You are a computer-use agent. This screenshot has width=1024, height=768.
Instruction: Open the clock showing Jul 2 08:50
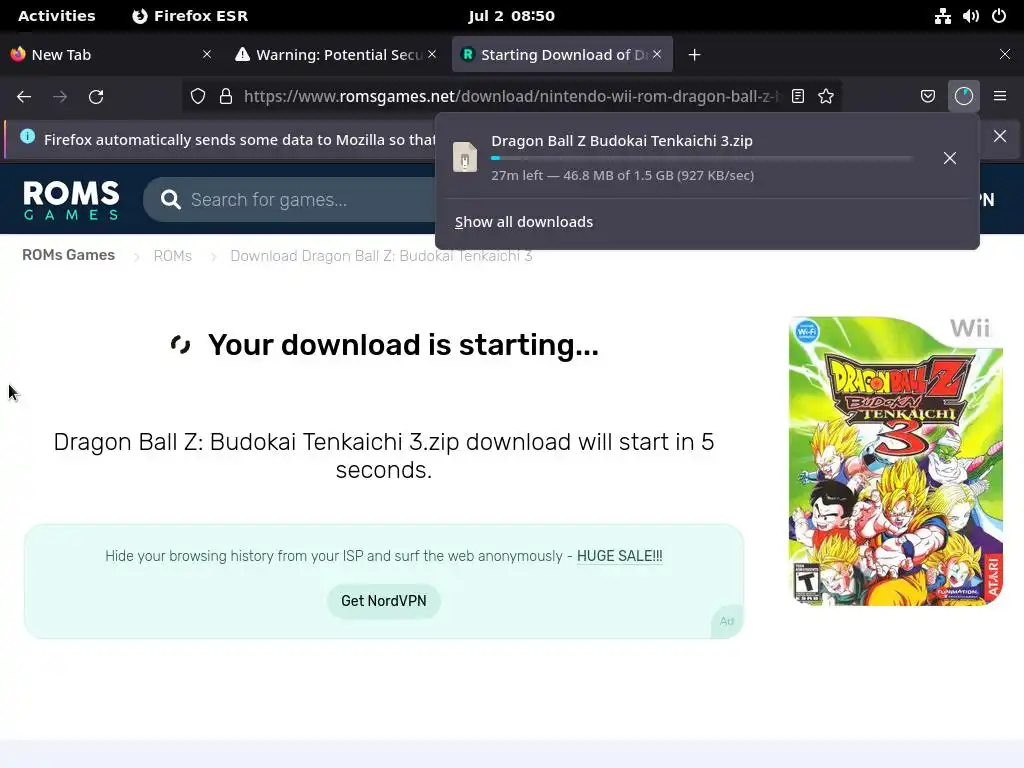point(511,16)
